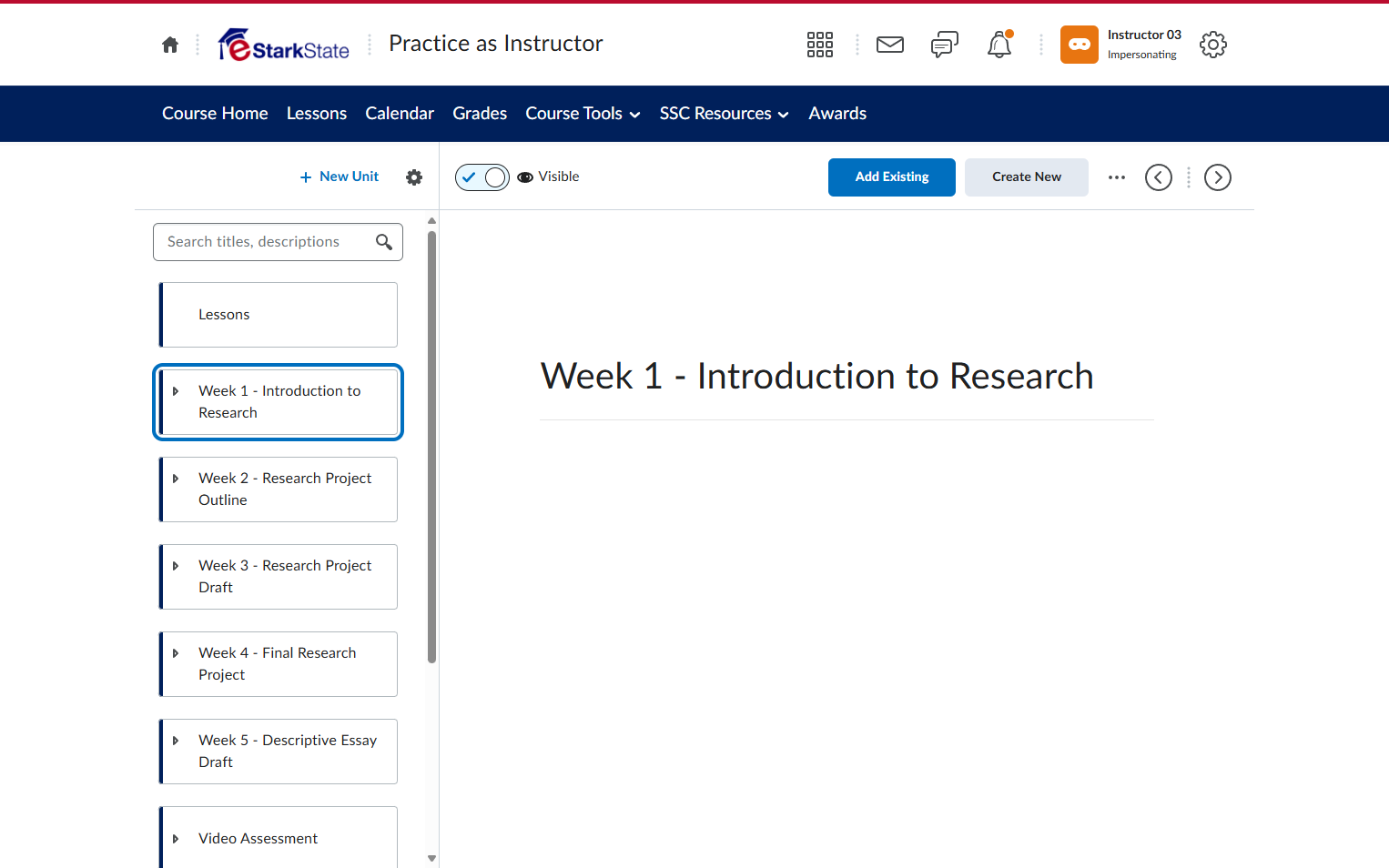Screen dimensions: 1389x868
Task: Open admin tools gear in header
Action: tap(1213, 45)
